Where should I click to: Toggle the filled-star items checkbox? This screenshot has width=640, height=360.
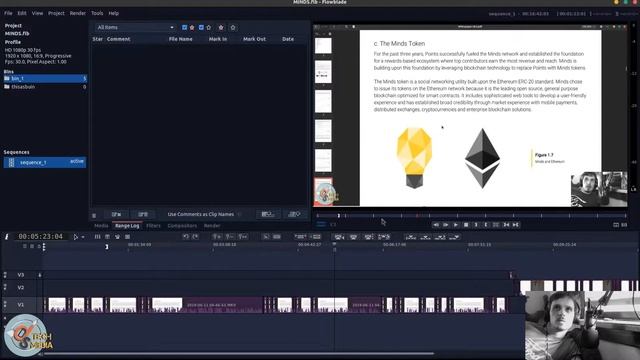184,27
